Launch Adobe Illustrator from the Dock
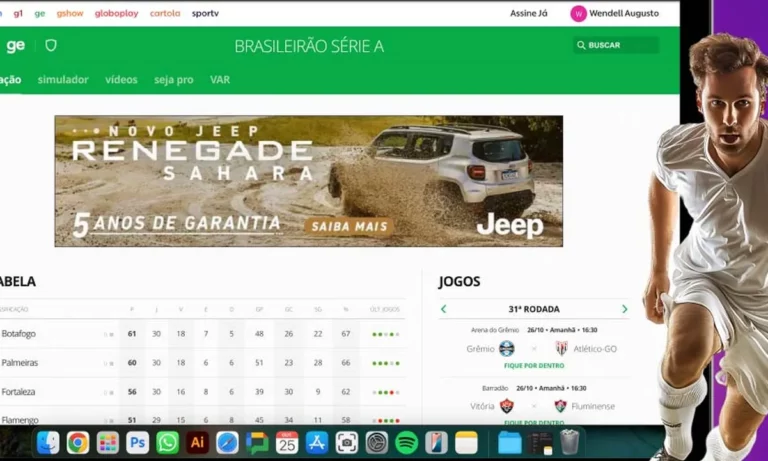This screenshot has width=768, height=461. point(197,442)
